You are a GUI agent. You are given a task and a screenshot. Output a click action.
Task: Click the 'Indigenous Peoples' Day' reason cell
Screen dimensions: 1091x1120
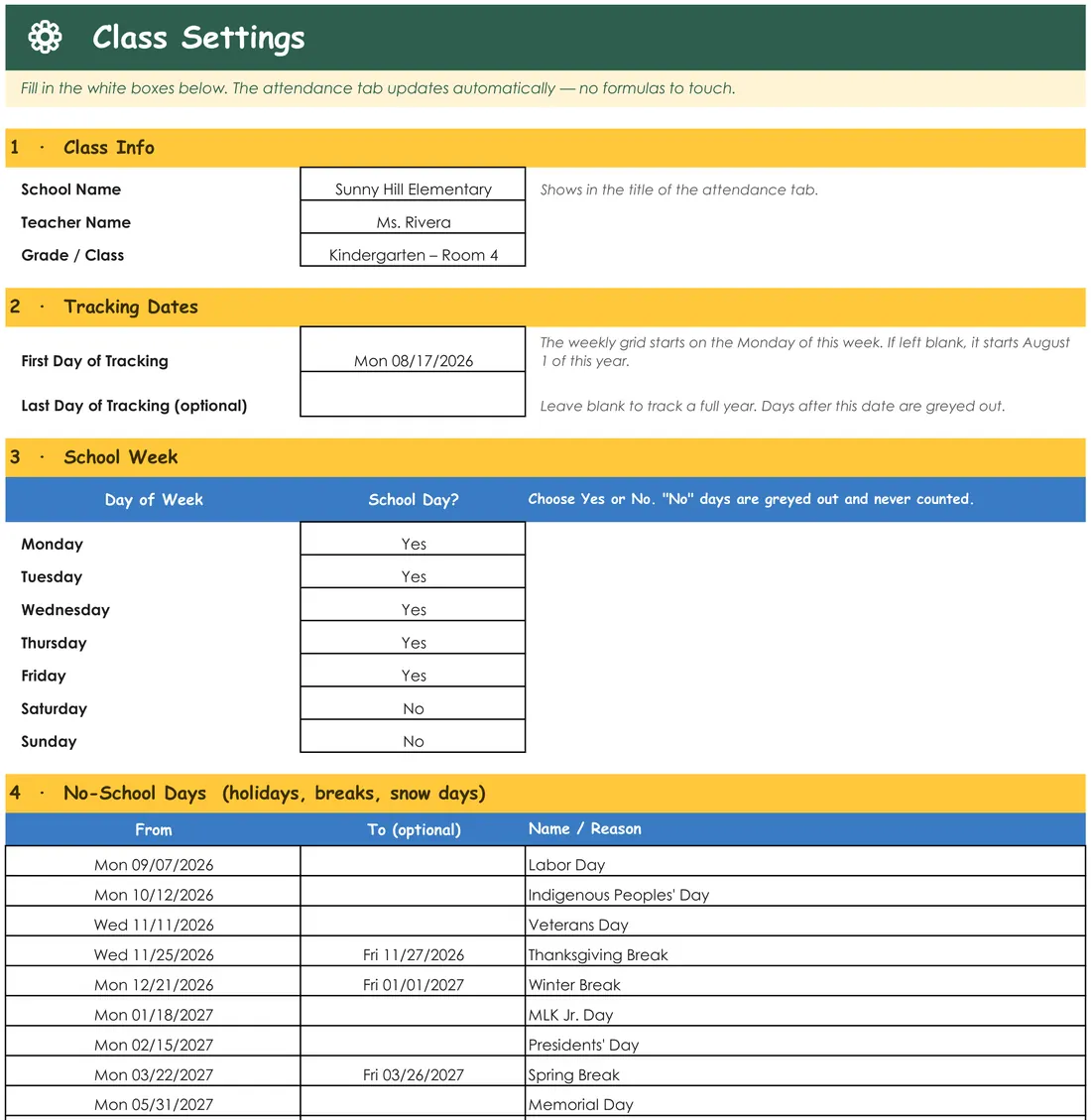[805, 892]
